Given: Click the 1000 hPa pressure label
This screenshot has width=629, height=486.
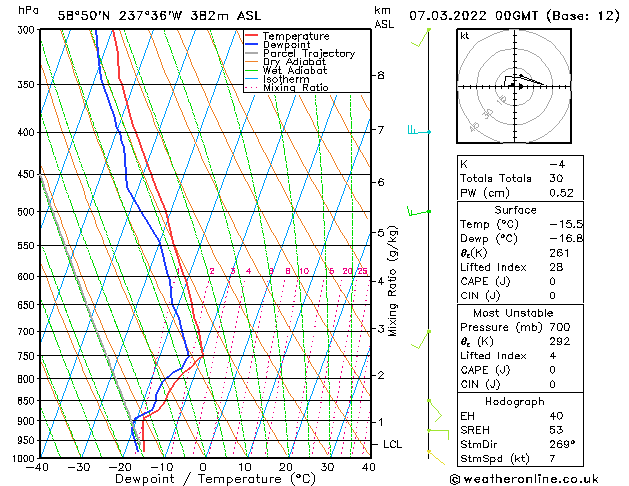Looking at the screenshot, I should pos(25,458).
